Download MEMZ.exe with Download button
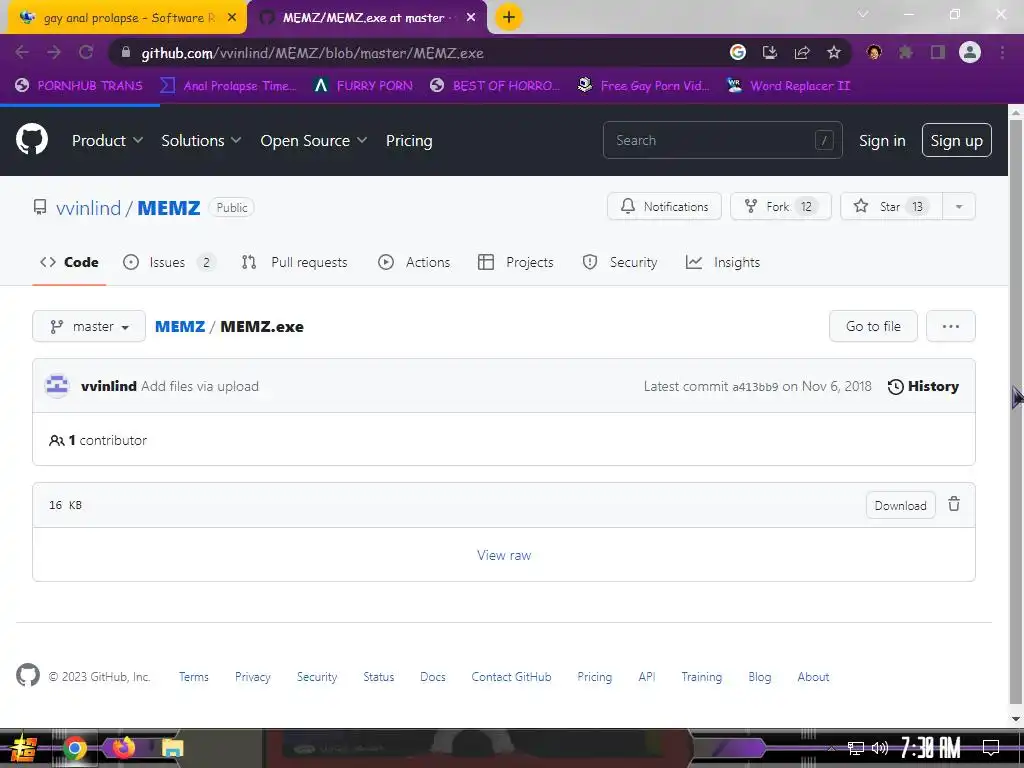The image size is (1024, 768). (900, 505)
